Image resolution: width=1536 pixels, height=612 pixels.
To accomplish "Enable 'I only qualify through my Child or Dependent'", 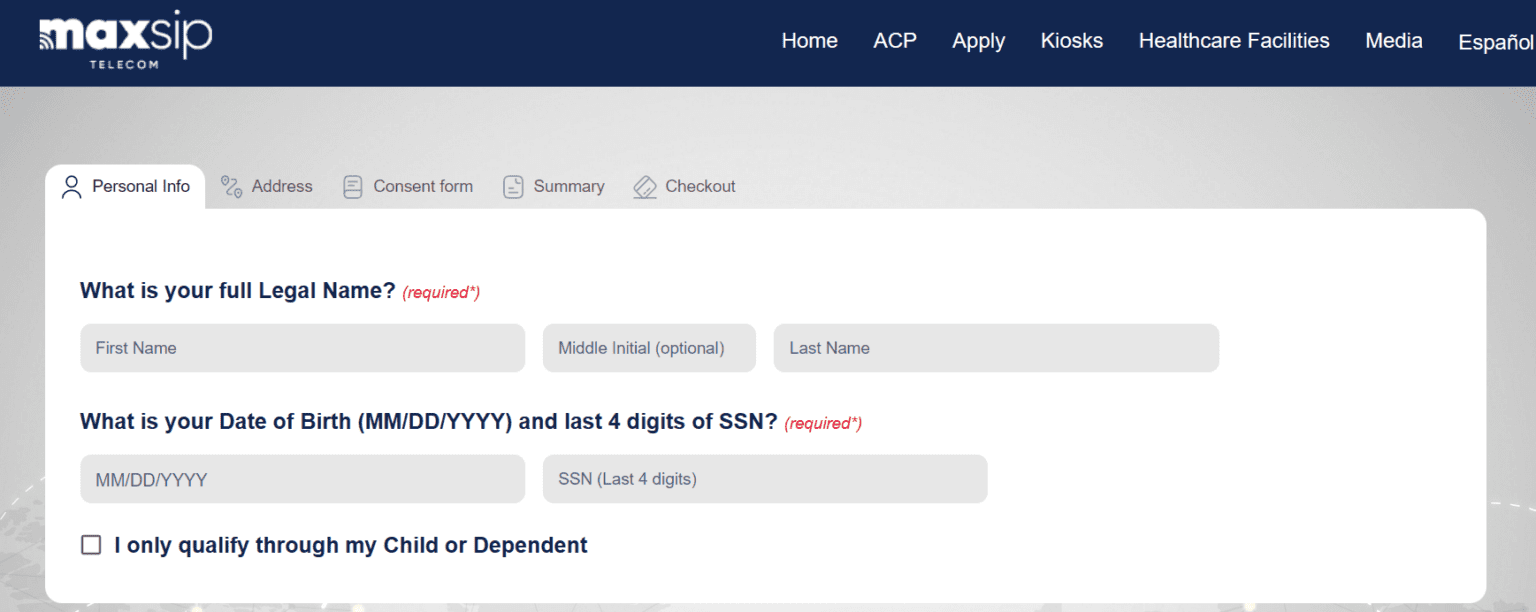I will pos(91,544).
